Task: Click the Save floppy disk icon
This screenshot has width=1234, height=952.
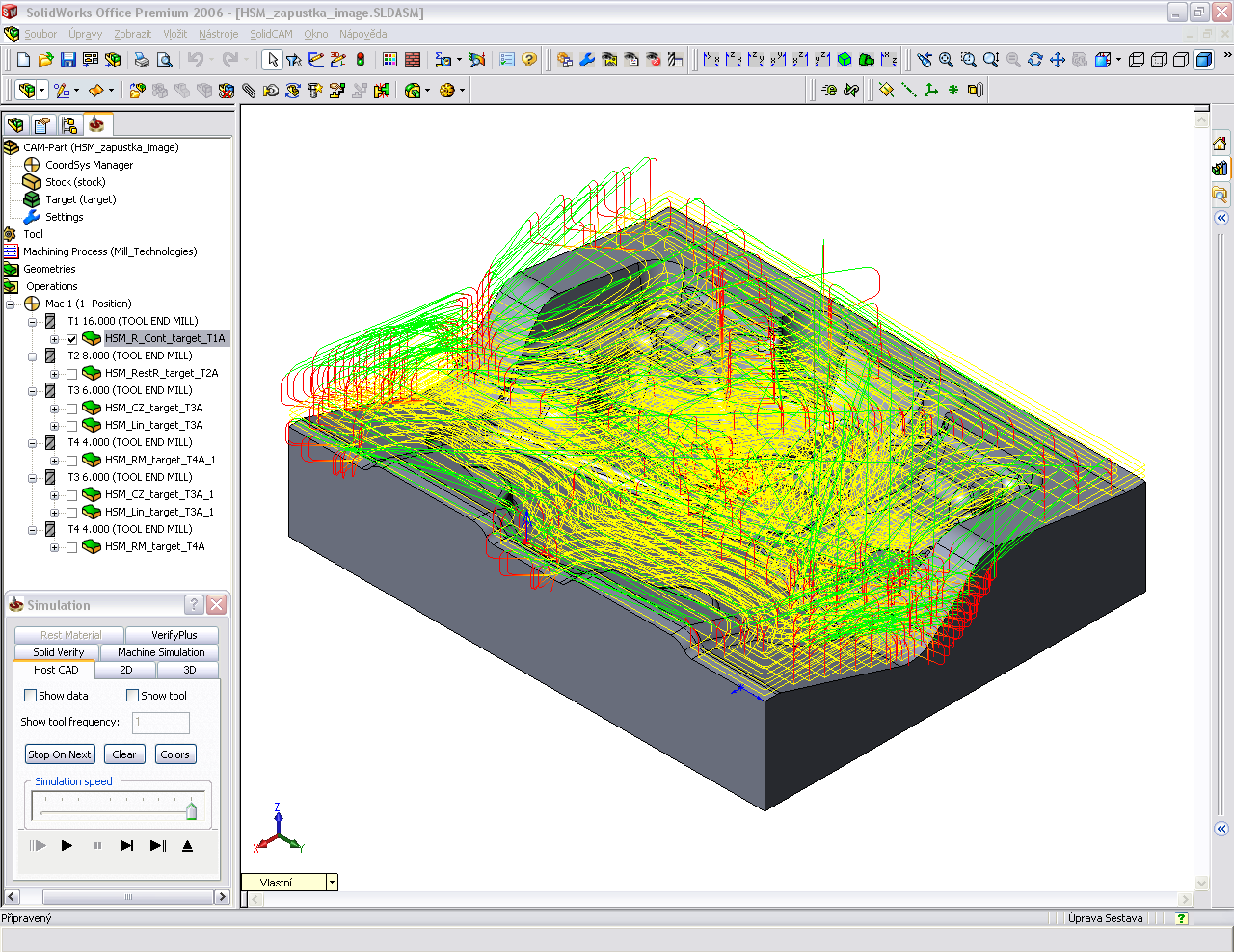Action: point(68,60)
